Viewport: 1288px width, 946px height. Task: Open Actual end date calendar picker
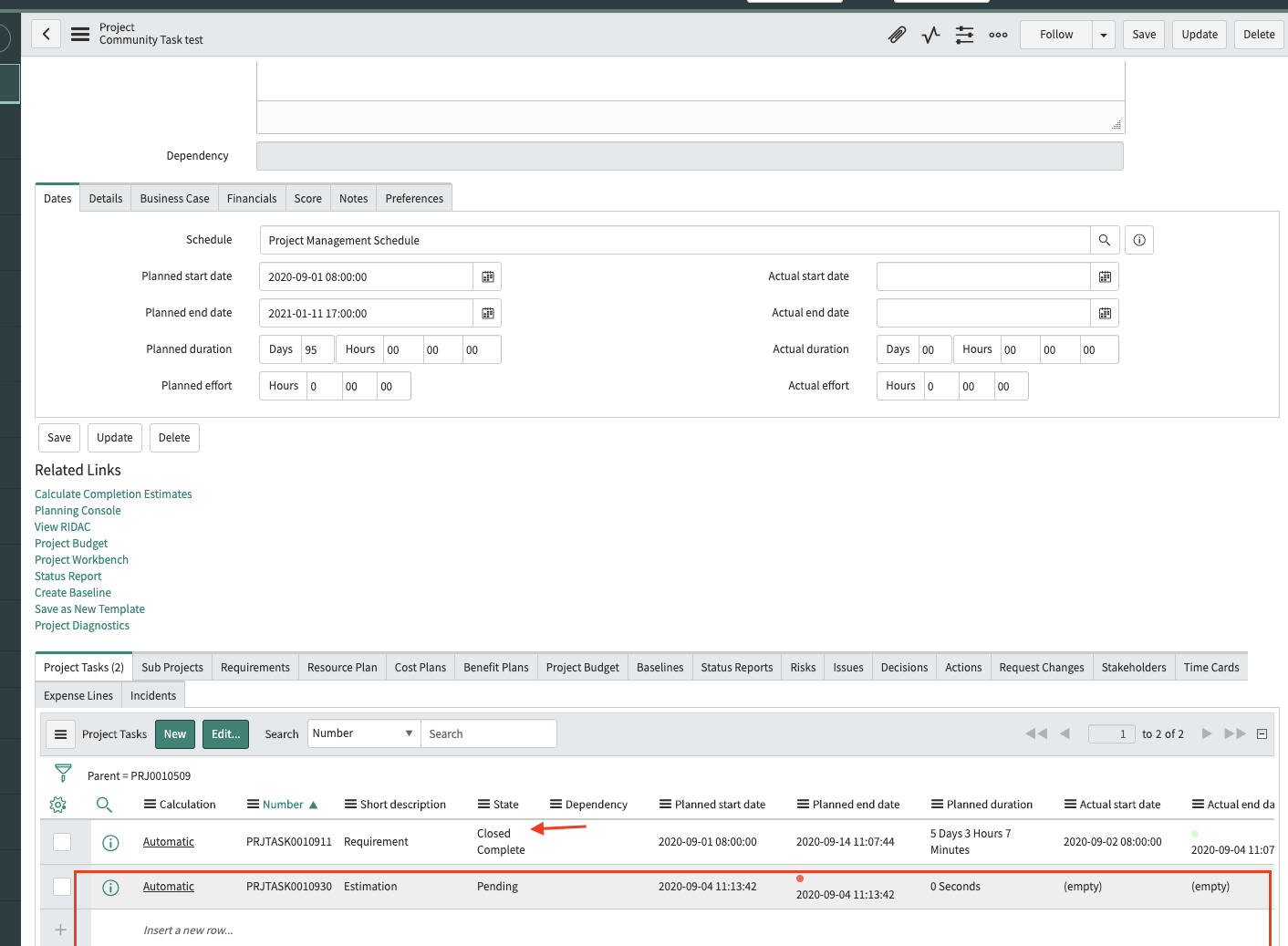pyautogui.click(x=1105, y=313)
